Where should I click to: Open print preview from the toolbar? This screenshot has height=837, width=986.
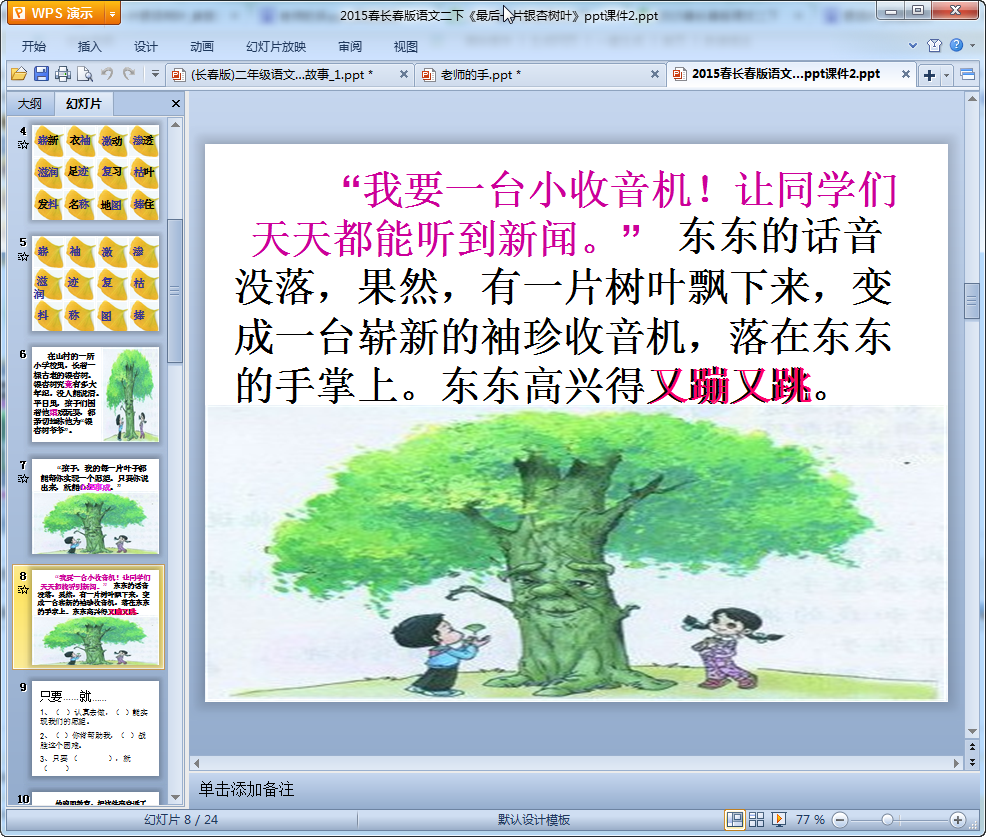tap(84, 74)
